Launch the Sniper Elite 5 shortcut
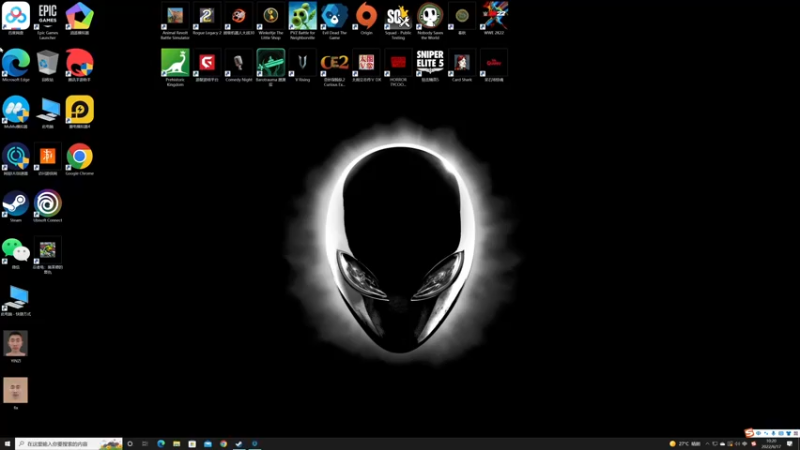 pos(430,65)
